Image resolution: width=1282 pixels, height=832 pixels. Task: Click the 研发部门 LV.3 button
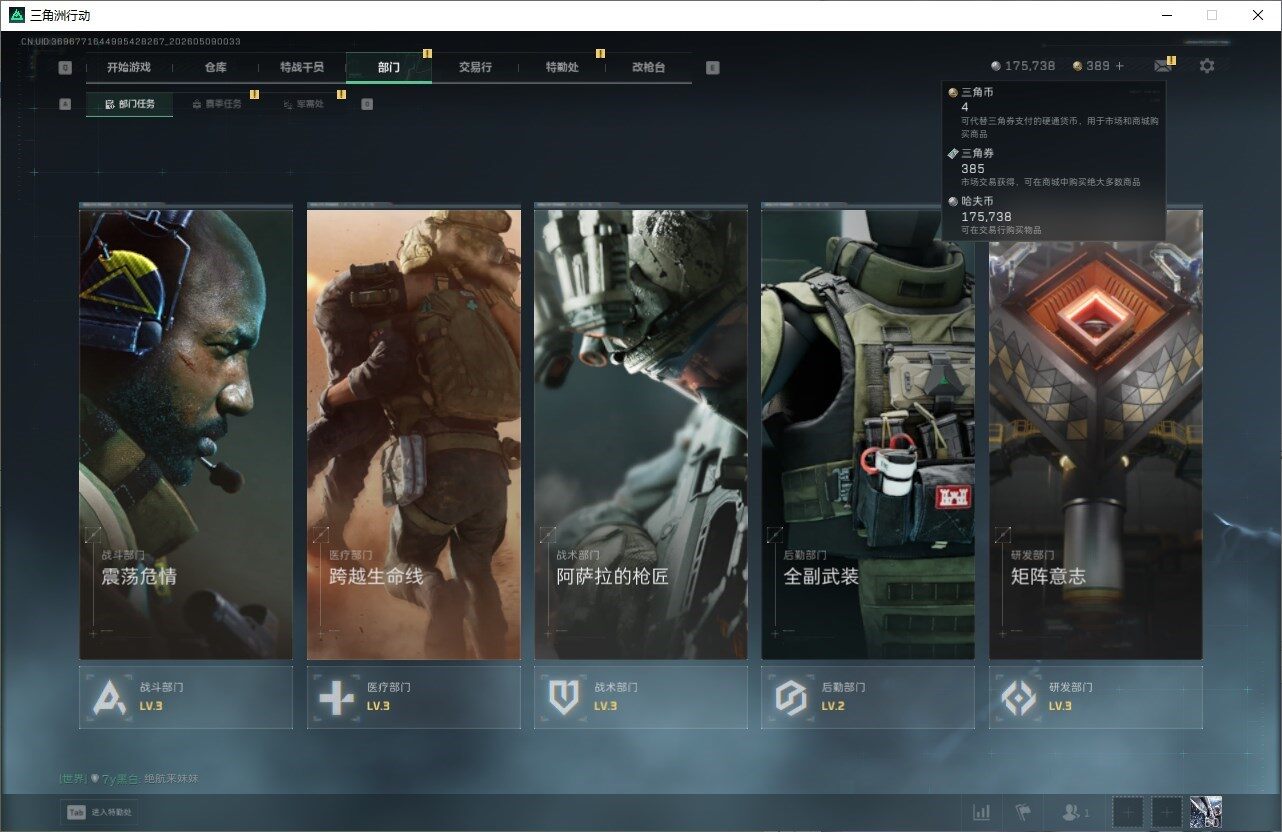(x=1096, y=697)
